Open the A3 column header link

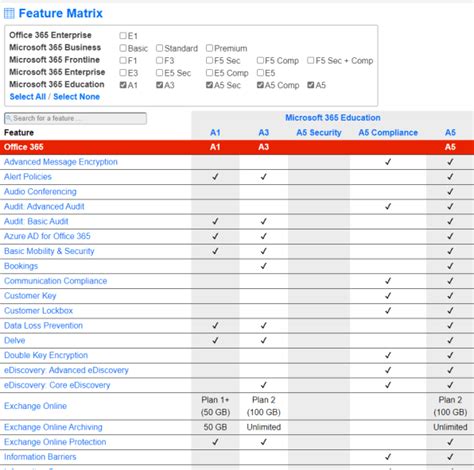tap(264, 133)
